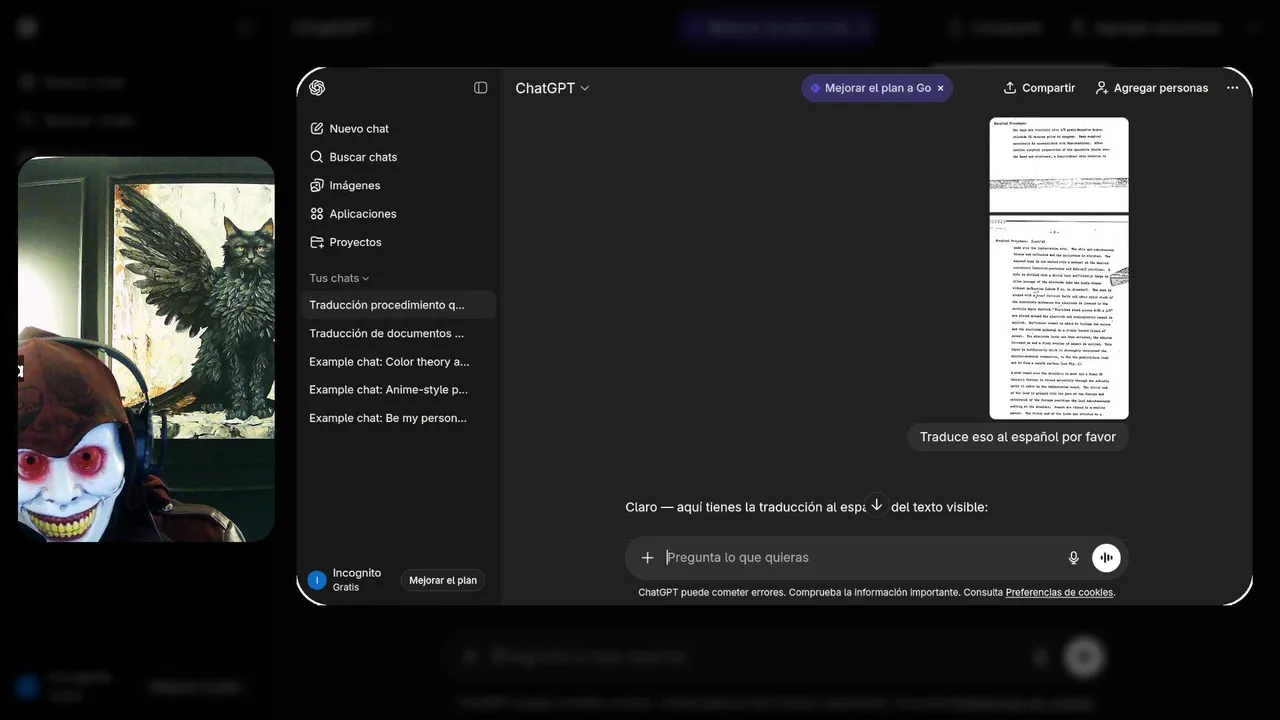Click the scroll-to-bottom arrow button

tap(876, 505)
